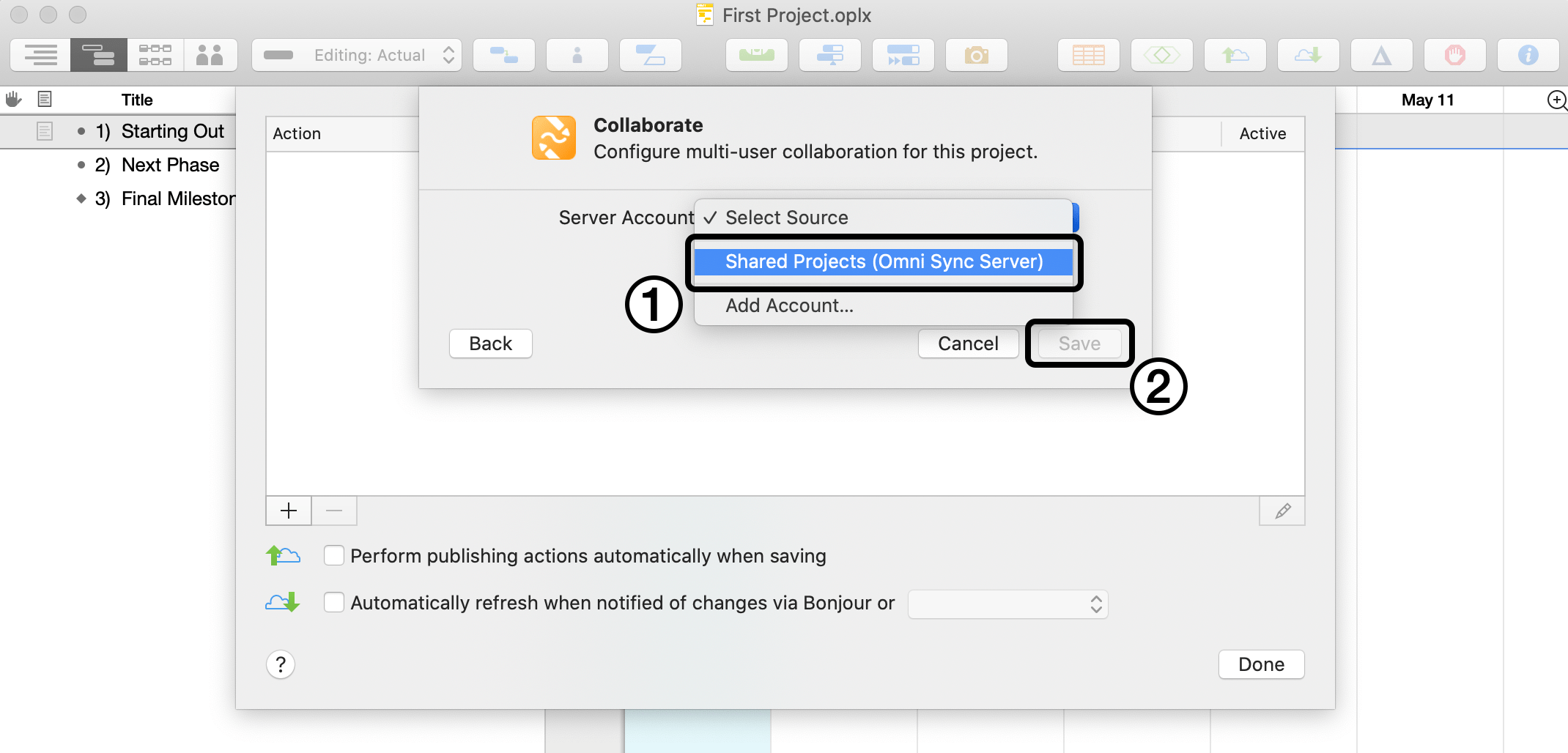Image resolution: width=1568 pixels, height=753 pixels.
Task: Open the Editing: Actual dropdown
Action: point(357,55)
